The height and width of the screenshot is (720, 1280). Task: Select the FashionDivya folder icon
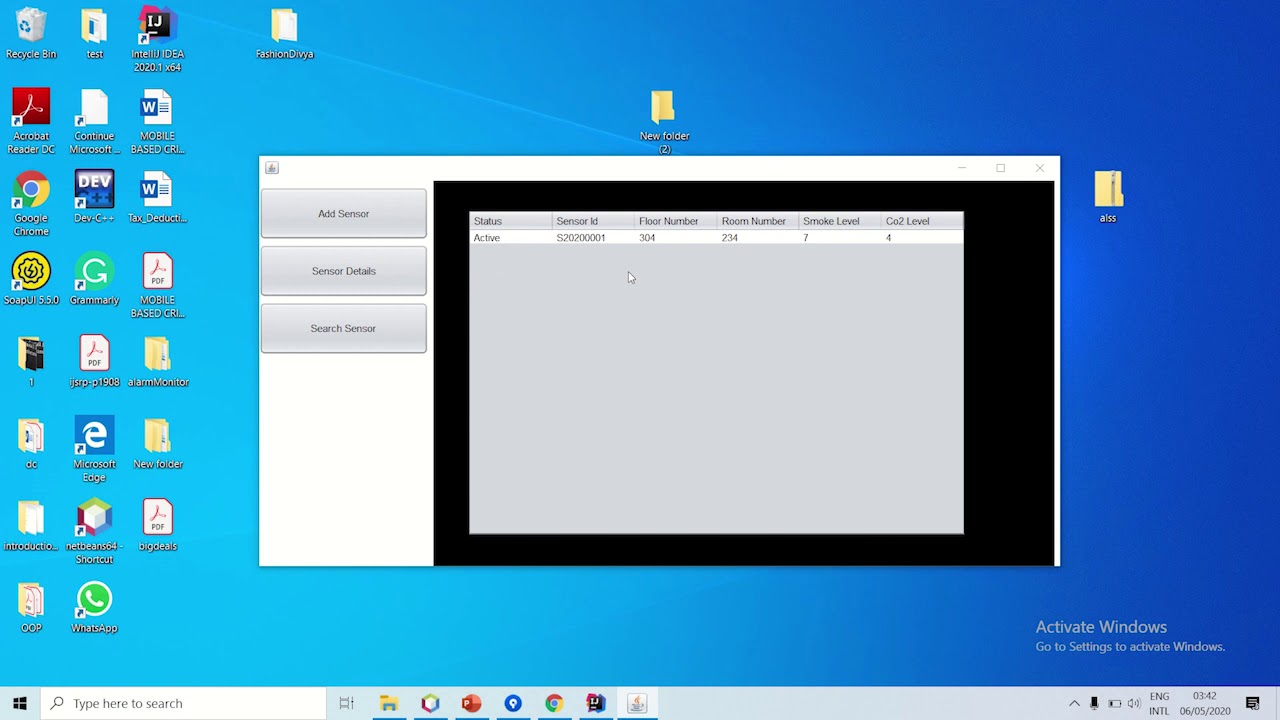click(284, 34)
